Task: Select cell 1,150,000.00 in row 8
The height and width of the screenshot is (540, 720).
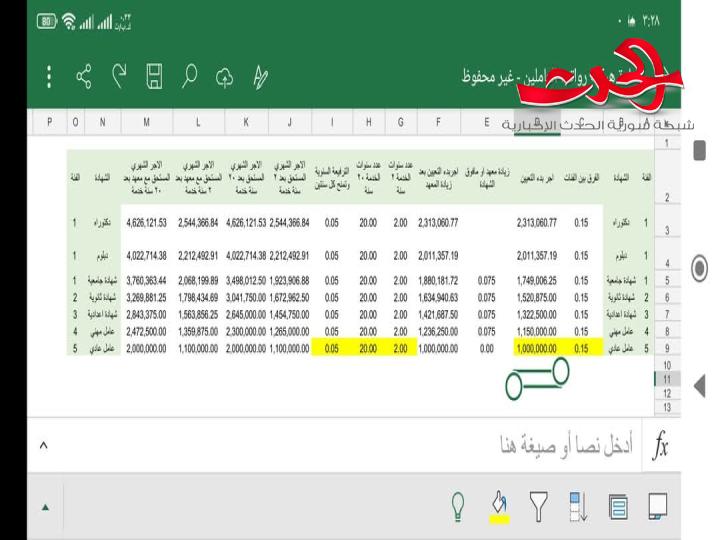Action: coord(537,332)
